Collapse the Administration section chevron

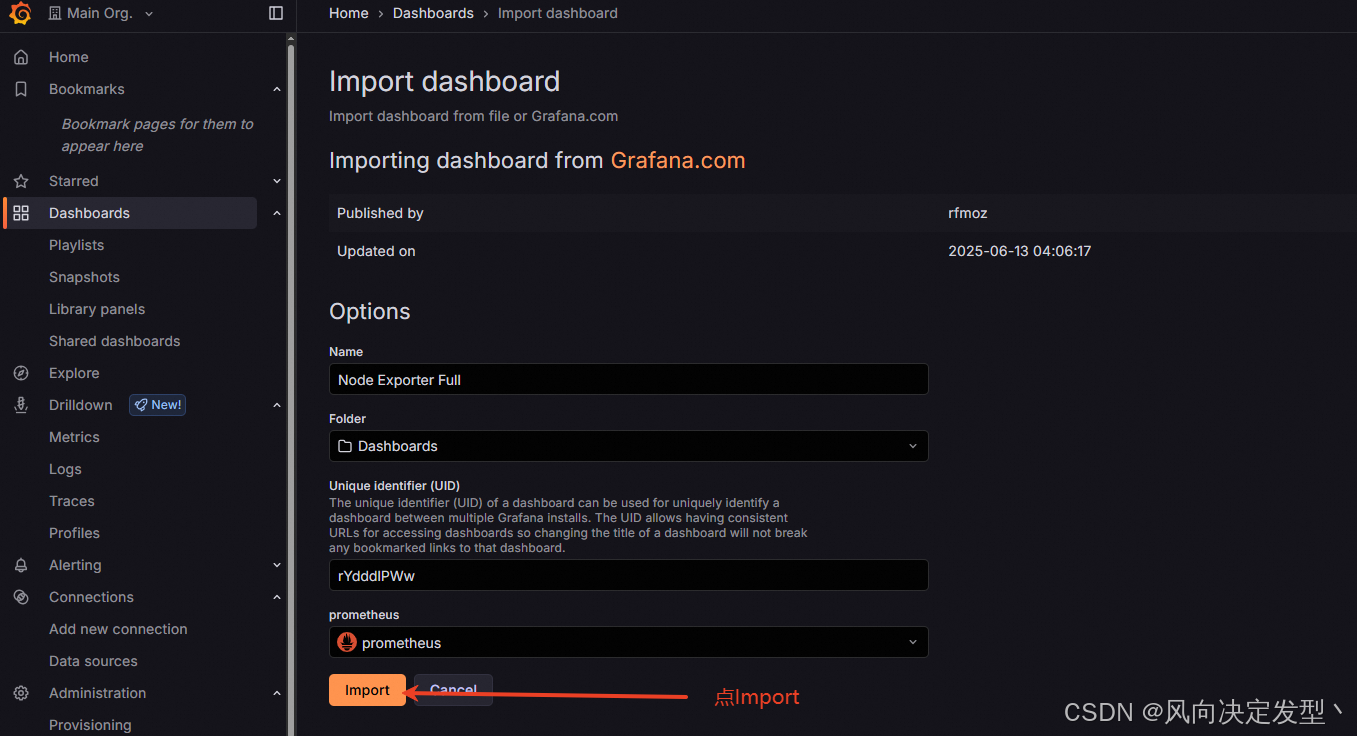point(277,693)
